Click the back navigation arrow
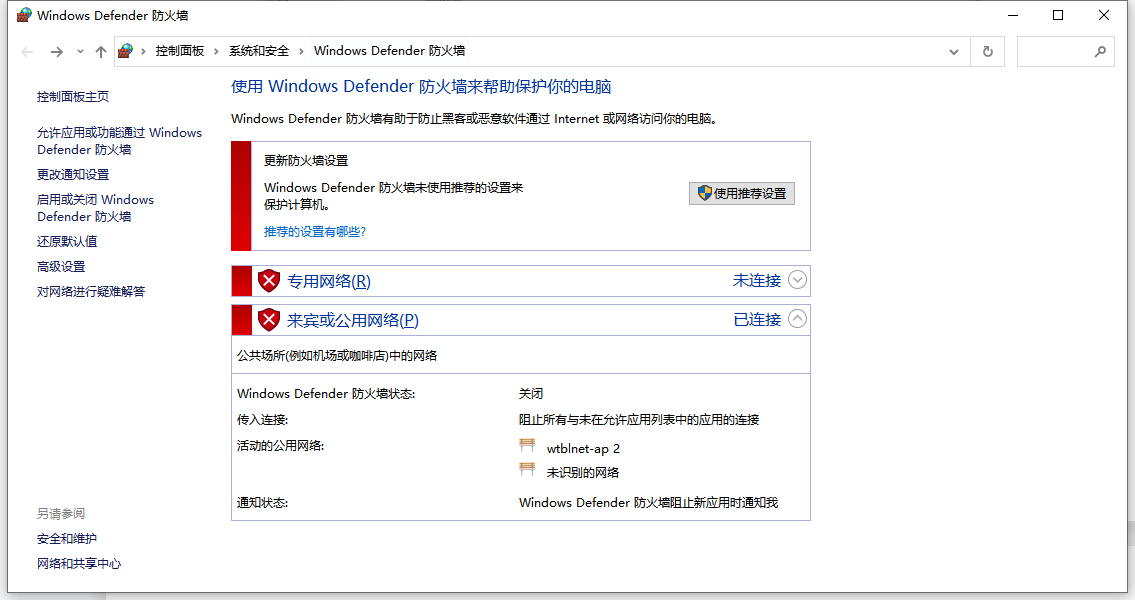Screen dimensions: 1135x600 pos(27,51)
